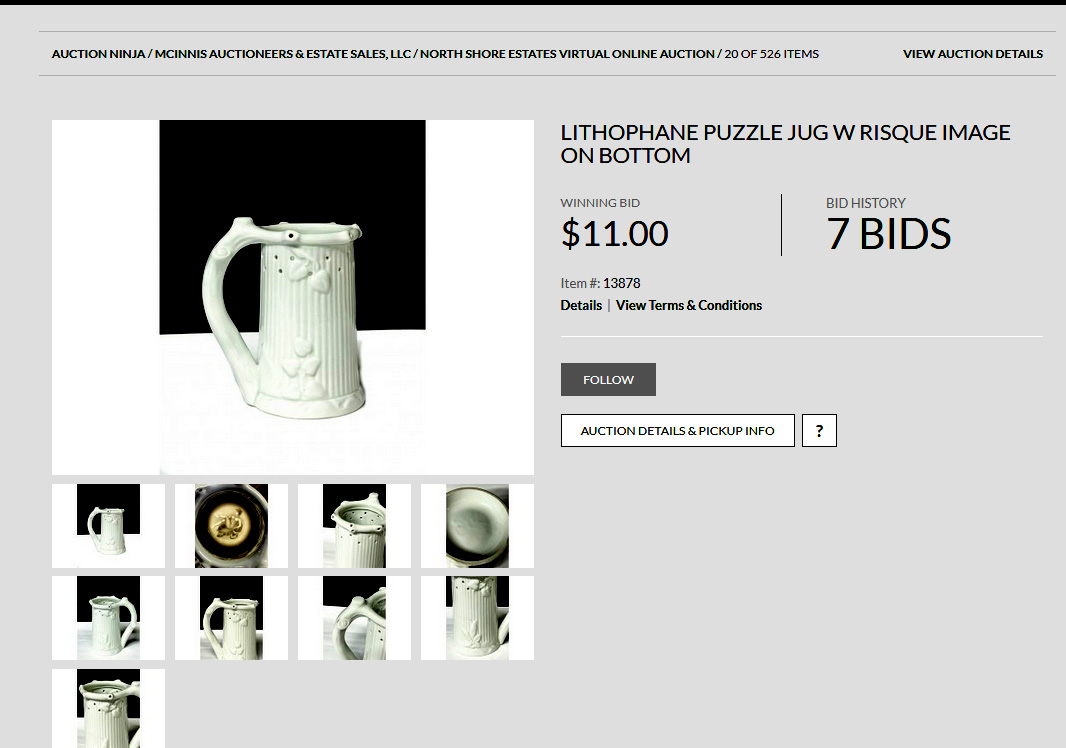Open the Details link
1066x748 pixels.
click(581, 305)
